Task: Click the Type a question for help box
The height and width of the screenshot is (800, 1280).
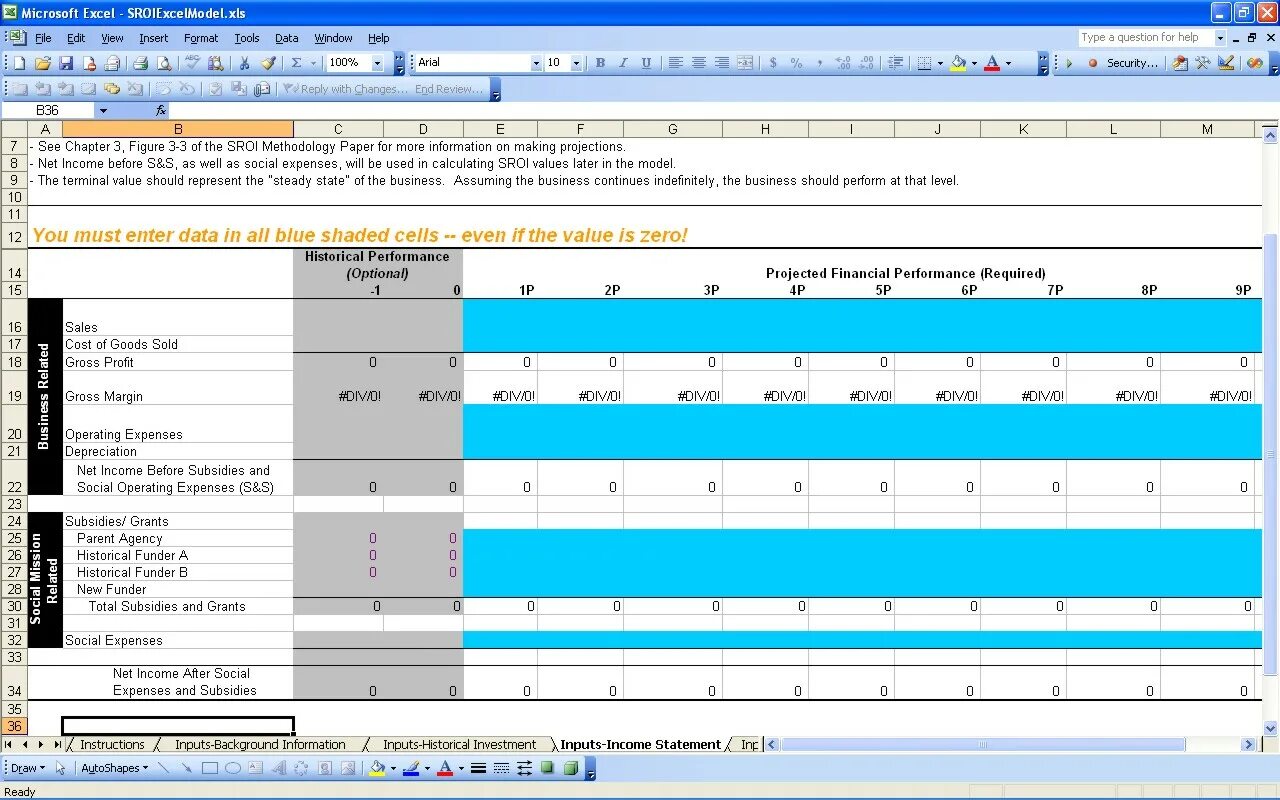Action: 1144,38
